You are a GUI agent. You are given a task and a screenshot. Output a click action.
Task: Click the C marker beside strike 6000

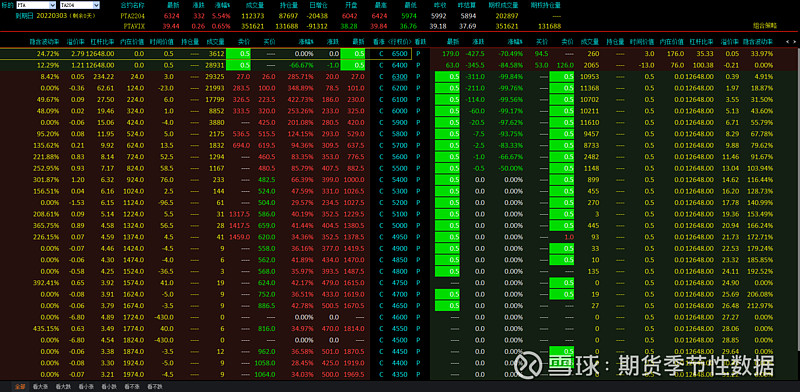click(x=381, y=111)
